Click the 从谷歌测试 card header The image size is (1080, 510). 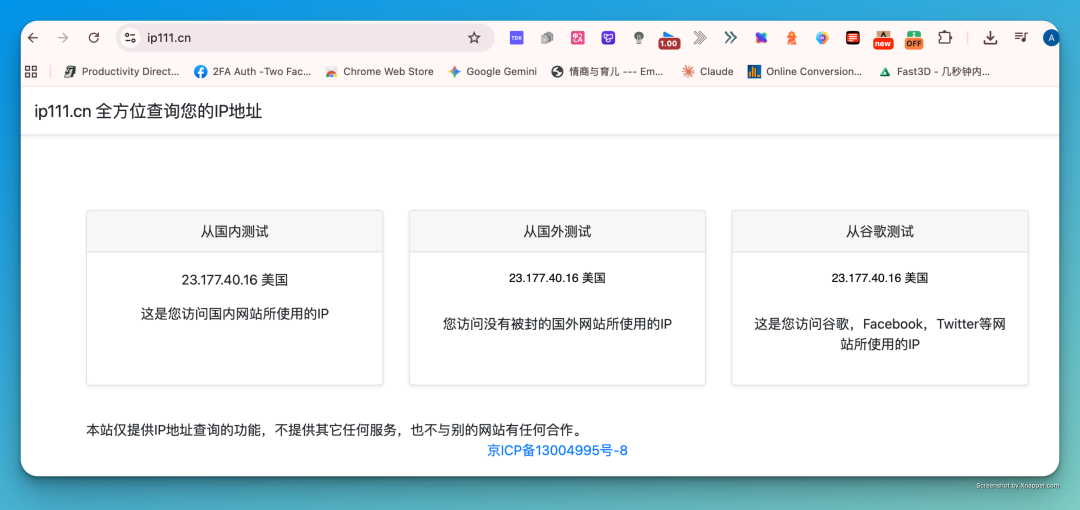[x=880, y=232]
